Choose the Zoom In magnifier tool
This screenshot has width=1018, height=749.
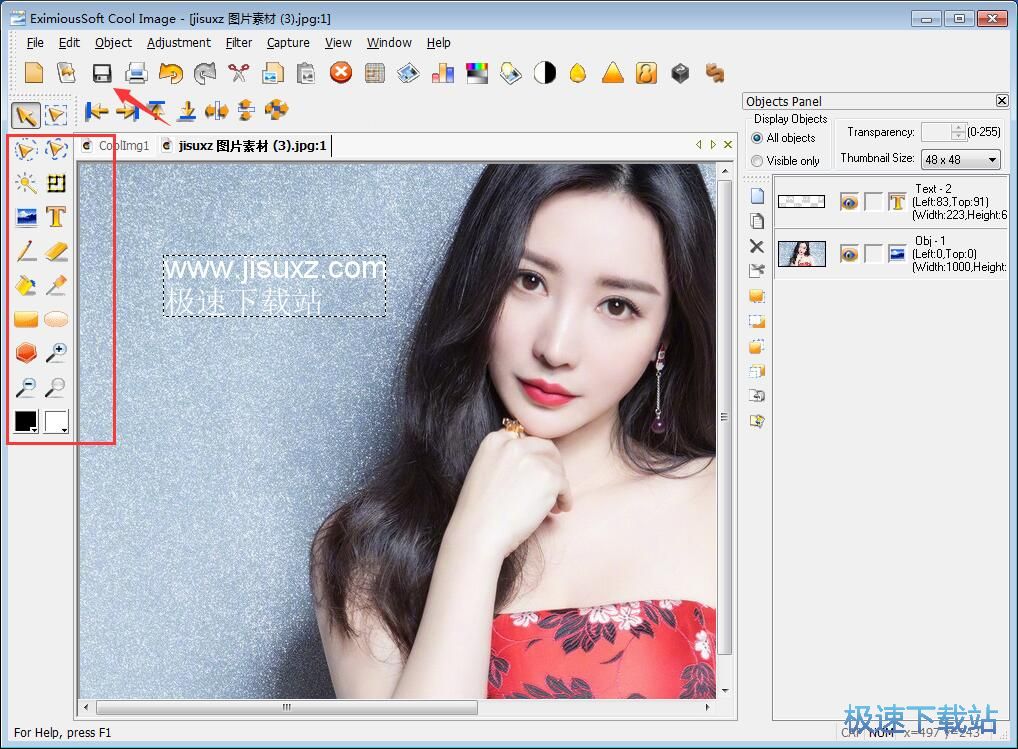[x=56, y=352]
